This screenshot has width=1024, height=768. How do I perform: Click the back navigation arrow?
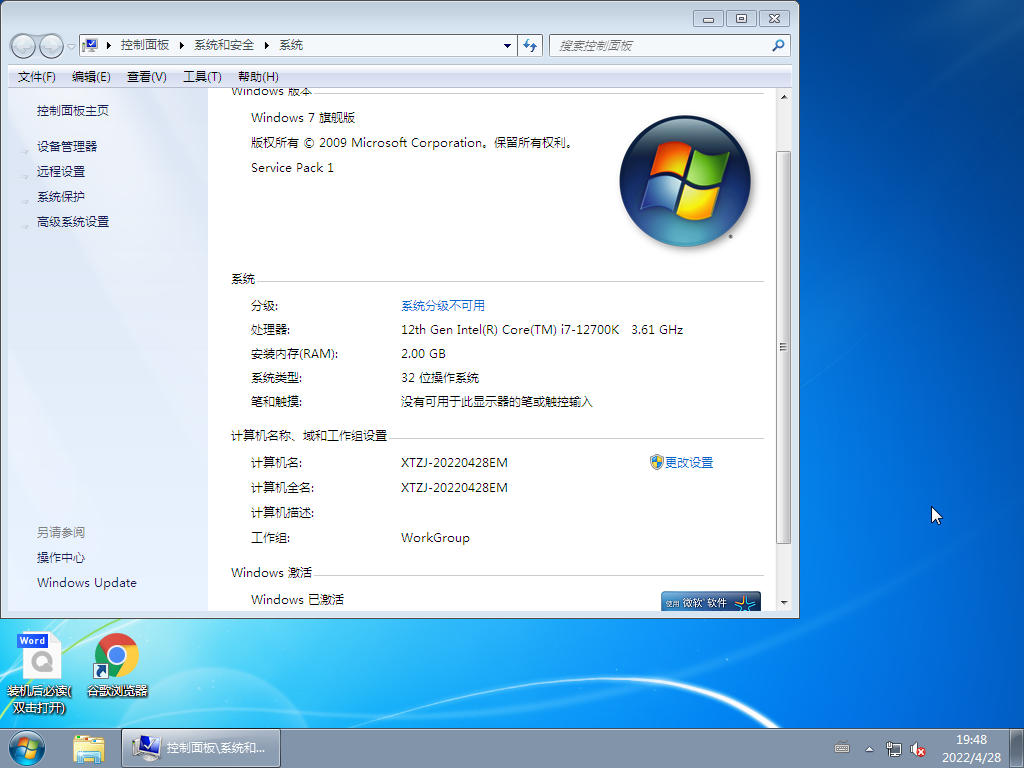click(x=20, y=45)
